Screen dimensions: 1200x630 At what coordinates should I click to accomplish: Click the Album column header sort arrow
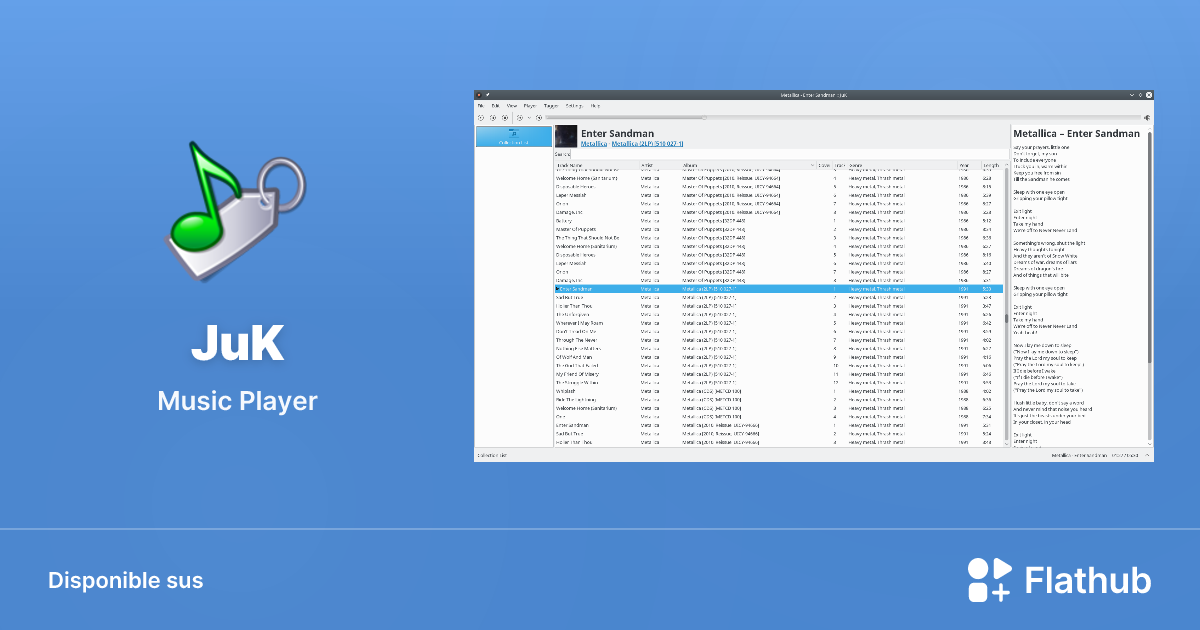(x=812, y=165)
